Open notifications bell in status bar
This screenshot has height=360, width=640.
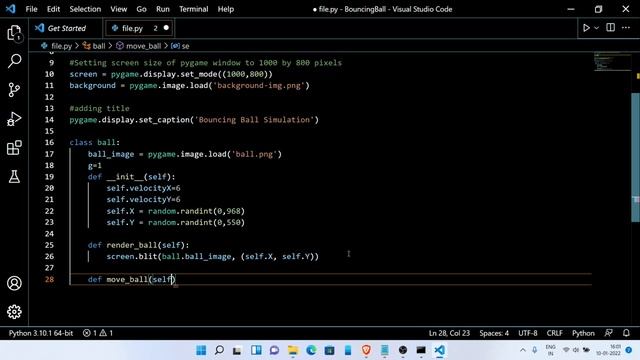[x=626, y=333]
